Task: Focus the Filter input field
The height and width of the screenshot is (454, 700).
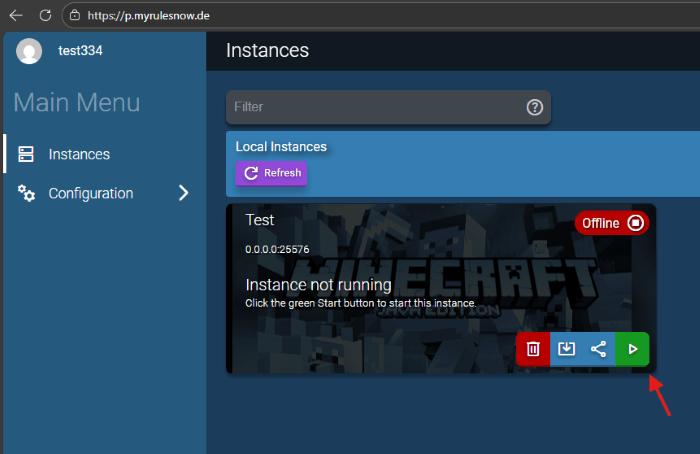Action: click(x=375, y=107)
